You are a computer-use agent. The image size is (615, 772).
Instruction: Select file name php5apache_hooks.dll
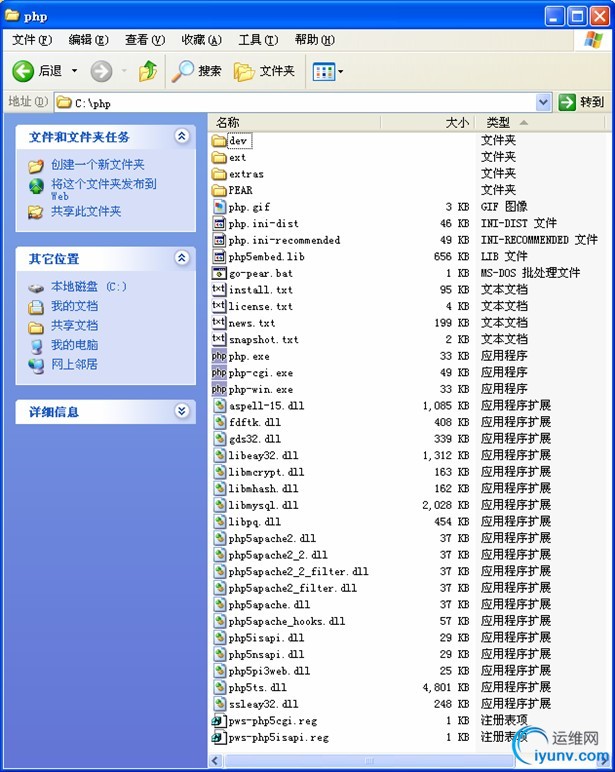(x=287, y=621)
